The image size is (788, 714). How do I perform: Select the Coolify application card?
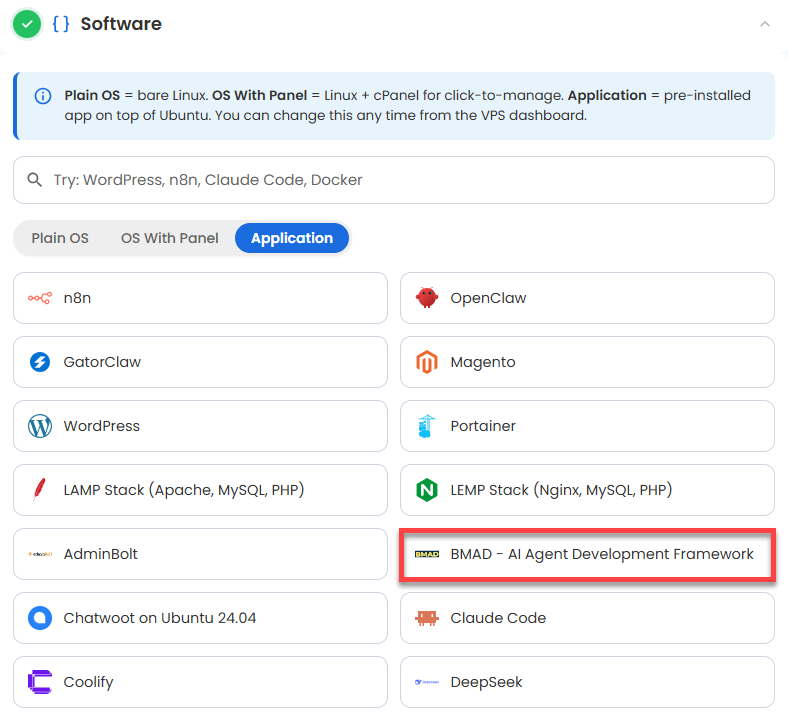[x=201, y=682]
